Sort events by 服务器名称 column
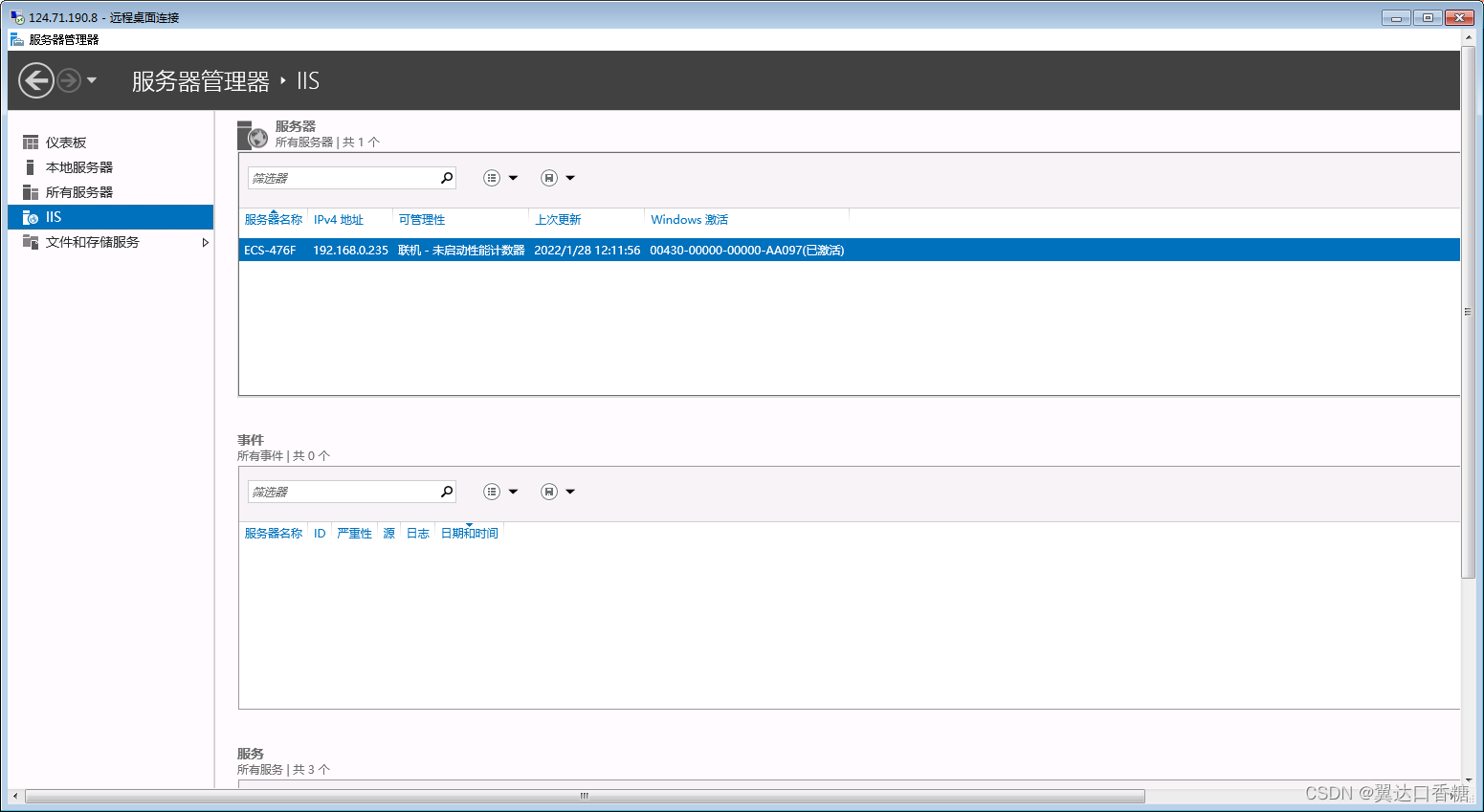This screenshot has height=812, width=1484. pyautogui.click(x=274, y=534)
